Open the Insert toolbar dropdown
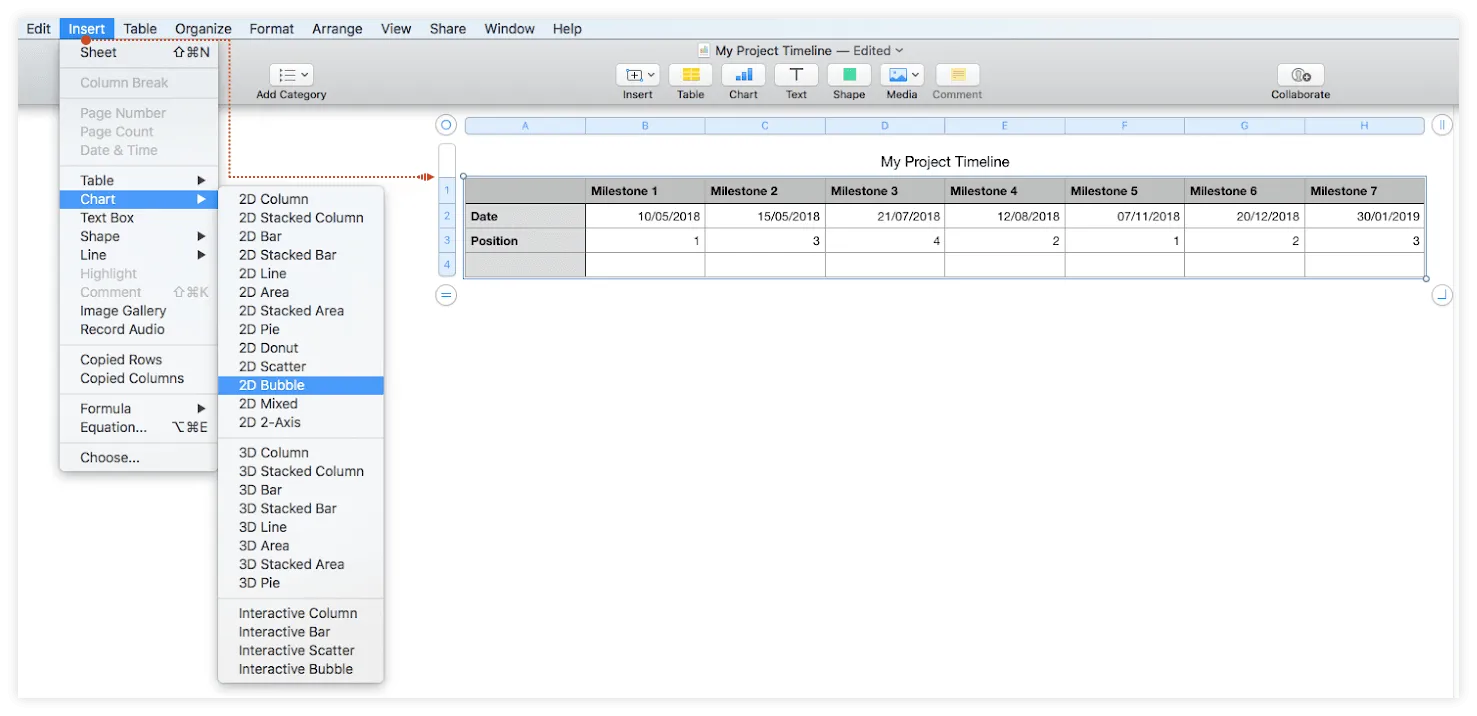1477x716 pixels. pyautogui.click(x=637, y=75)
